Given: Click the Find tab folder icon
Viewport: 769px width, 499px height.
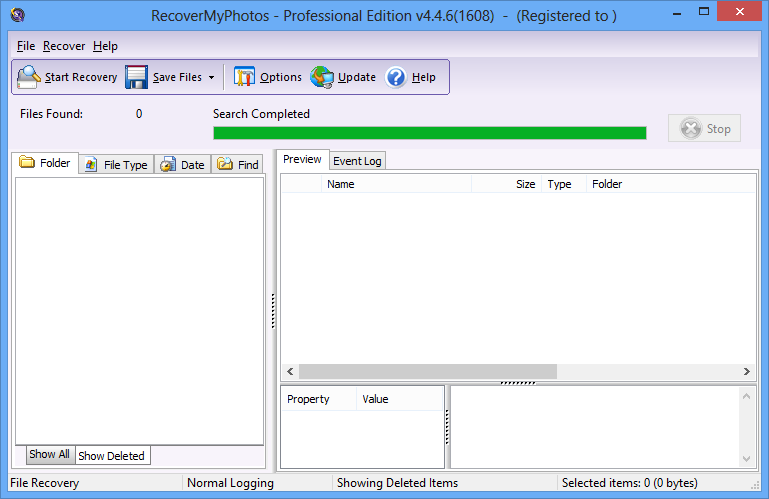Looking at the screenshot, I should pyautogui.click(x=225, y=164).
